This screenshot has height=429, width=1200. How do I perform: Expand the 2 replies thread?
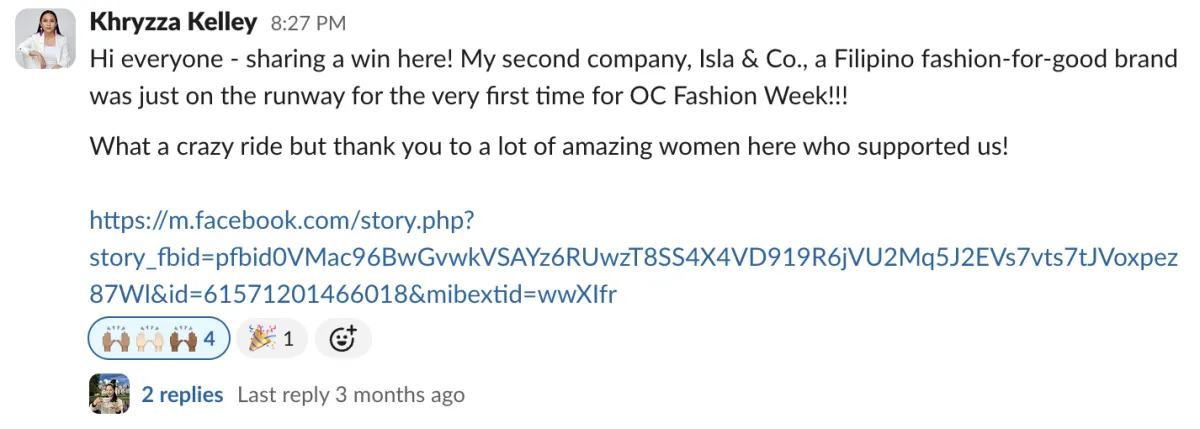coord(182,395)
